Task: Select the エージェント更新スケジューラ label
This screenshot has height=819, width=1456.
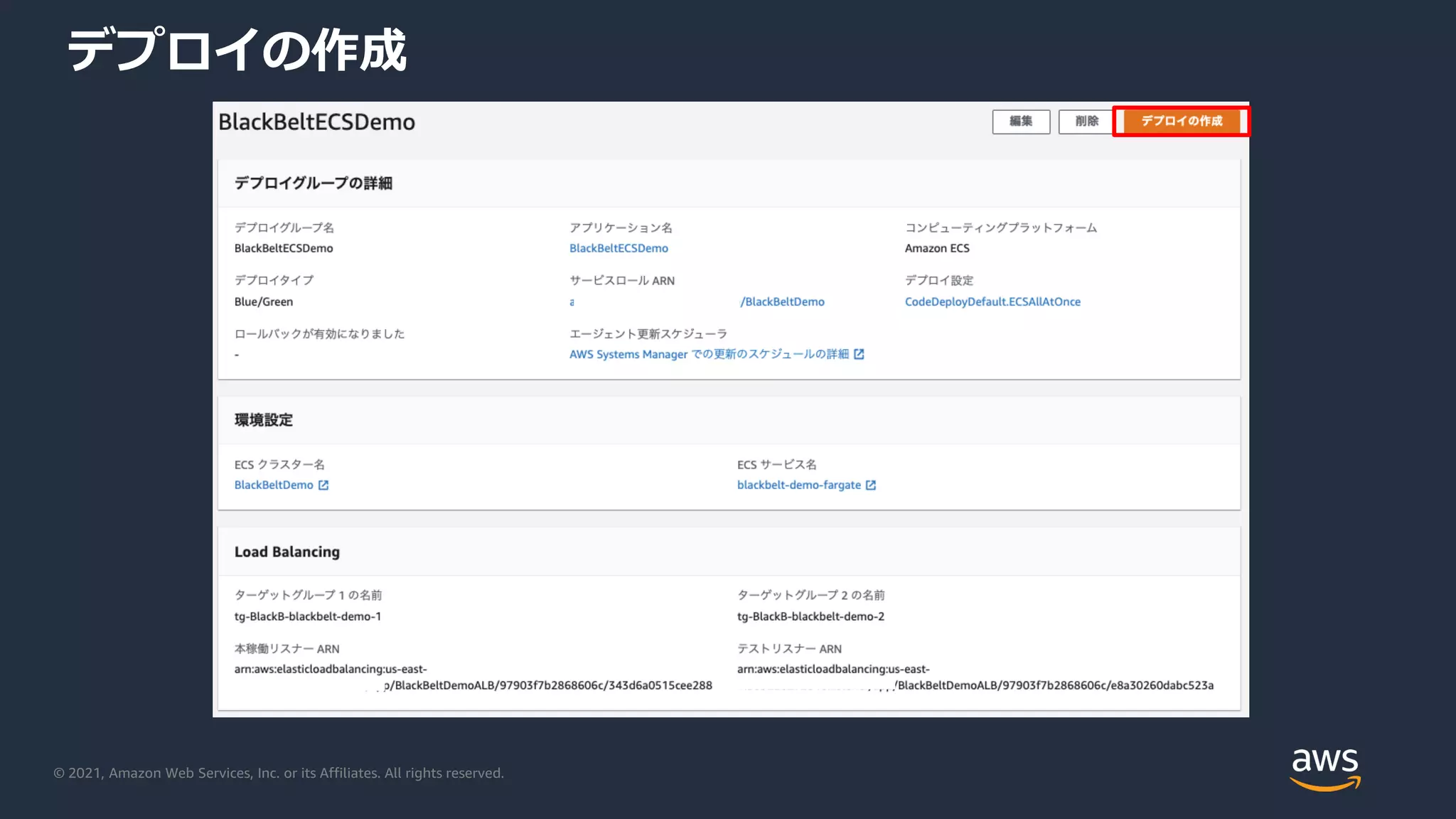Action: click(648, 333)
